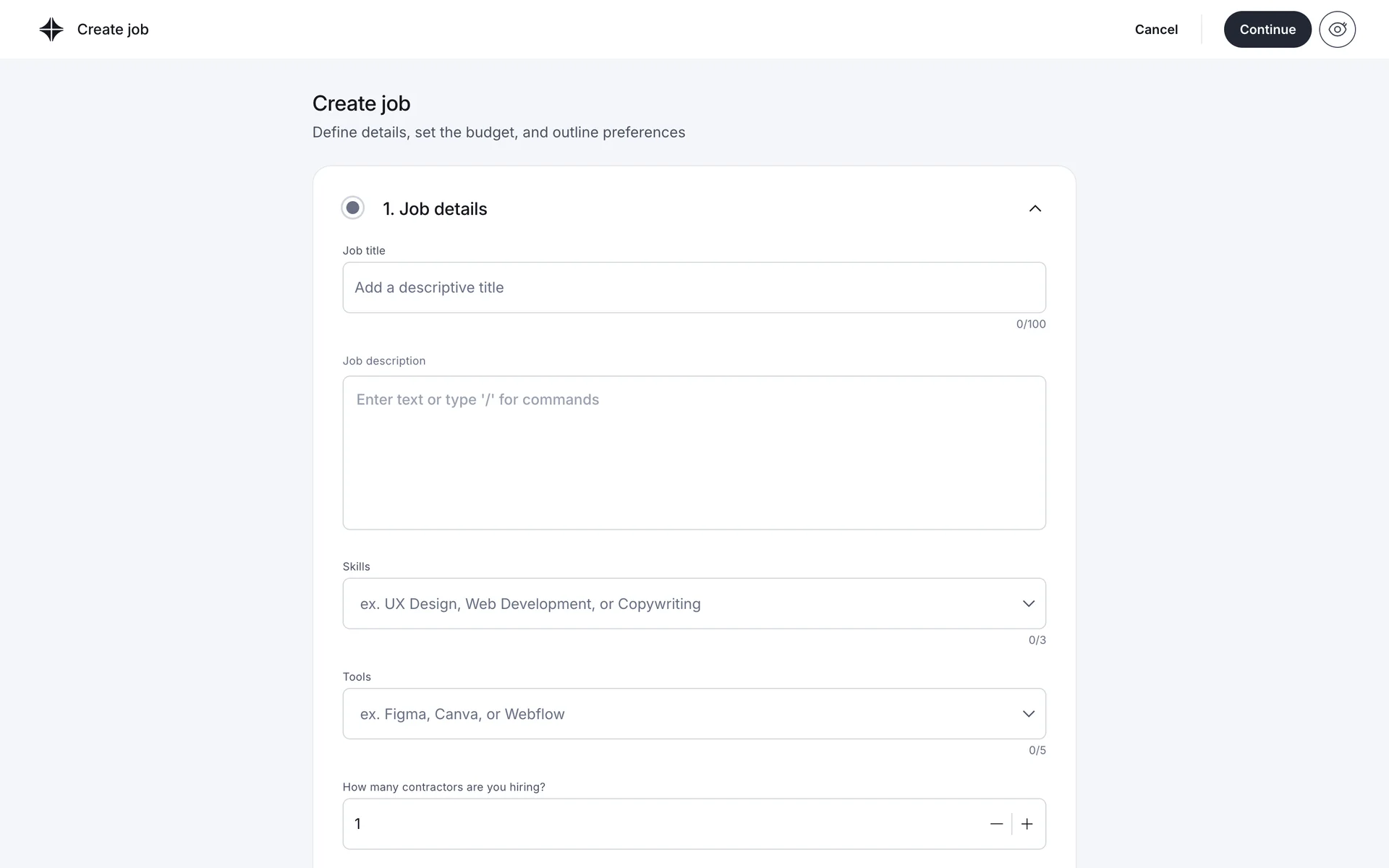Click the plus icon to increase contractors
The width and height of the screenshot is (1389, 868).
[x=1027, y=824]
